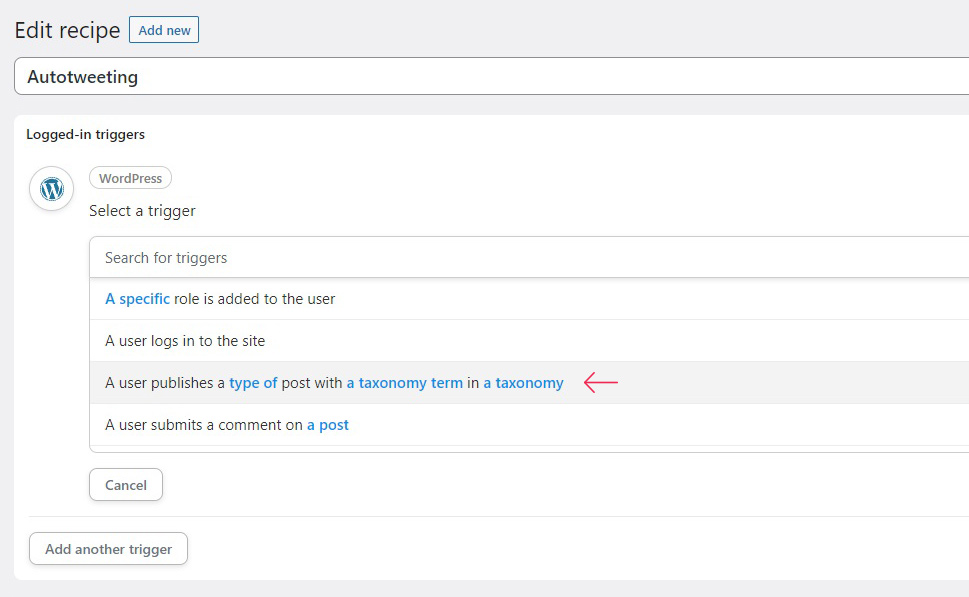This screenshot has height=597, width=969.
Task: Choose 'A user publishes a type of post' trigger
Action: coord(529,383)
